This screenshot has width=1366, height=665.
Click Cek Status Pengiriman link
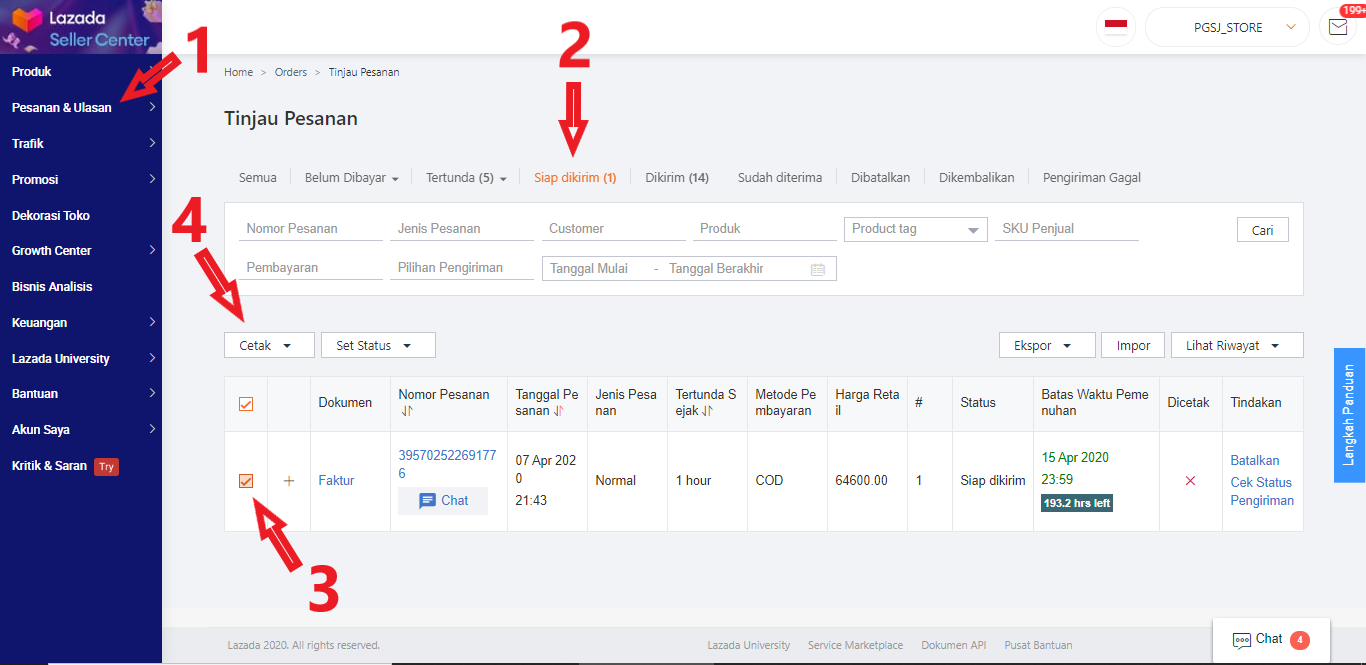tap(1262, 492)
